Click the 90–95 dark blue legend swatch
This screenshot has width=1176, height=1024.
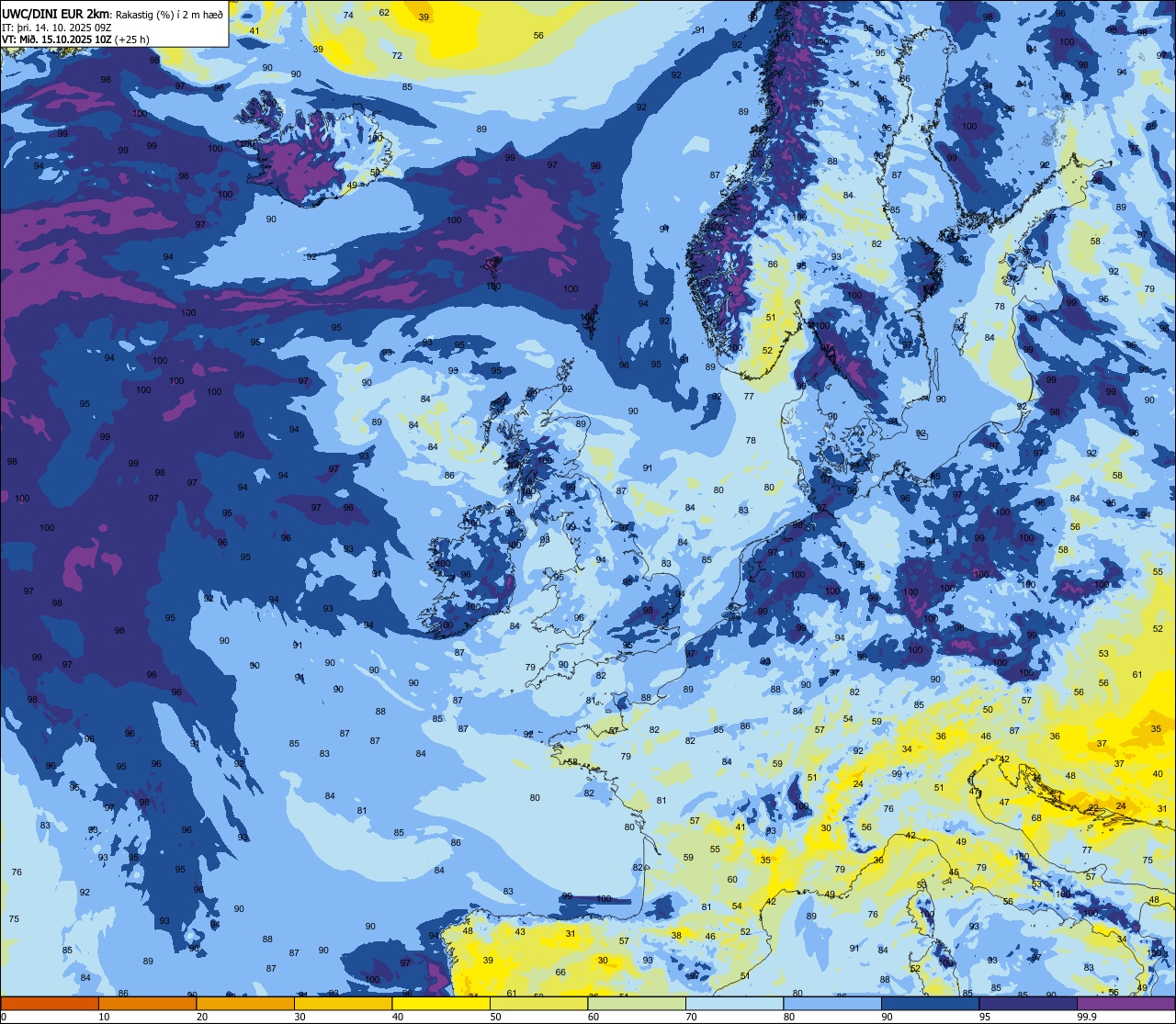click(x=930, y=1003)
